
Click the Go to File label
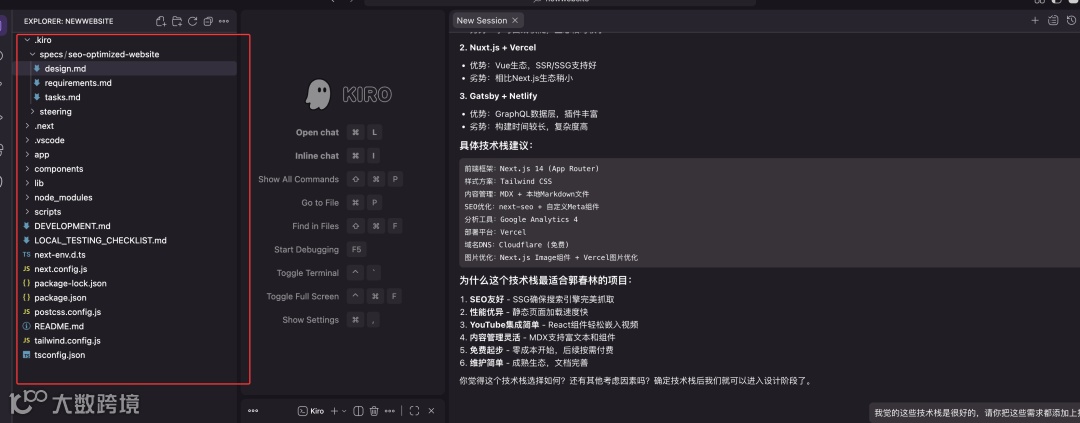pyautogui.click(x=320, y=203)
